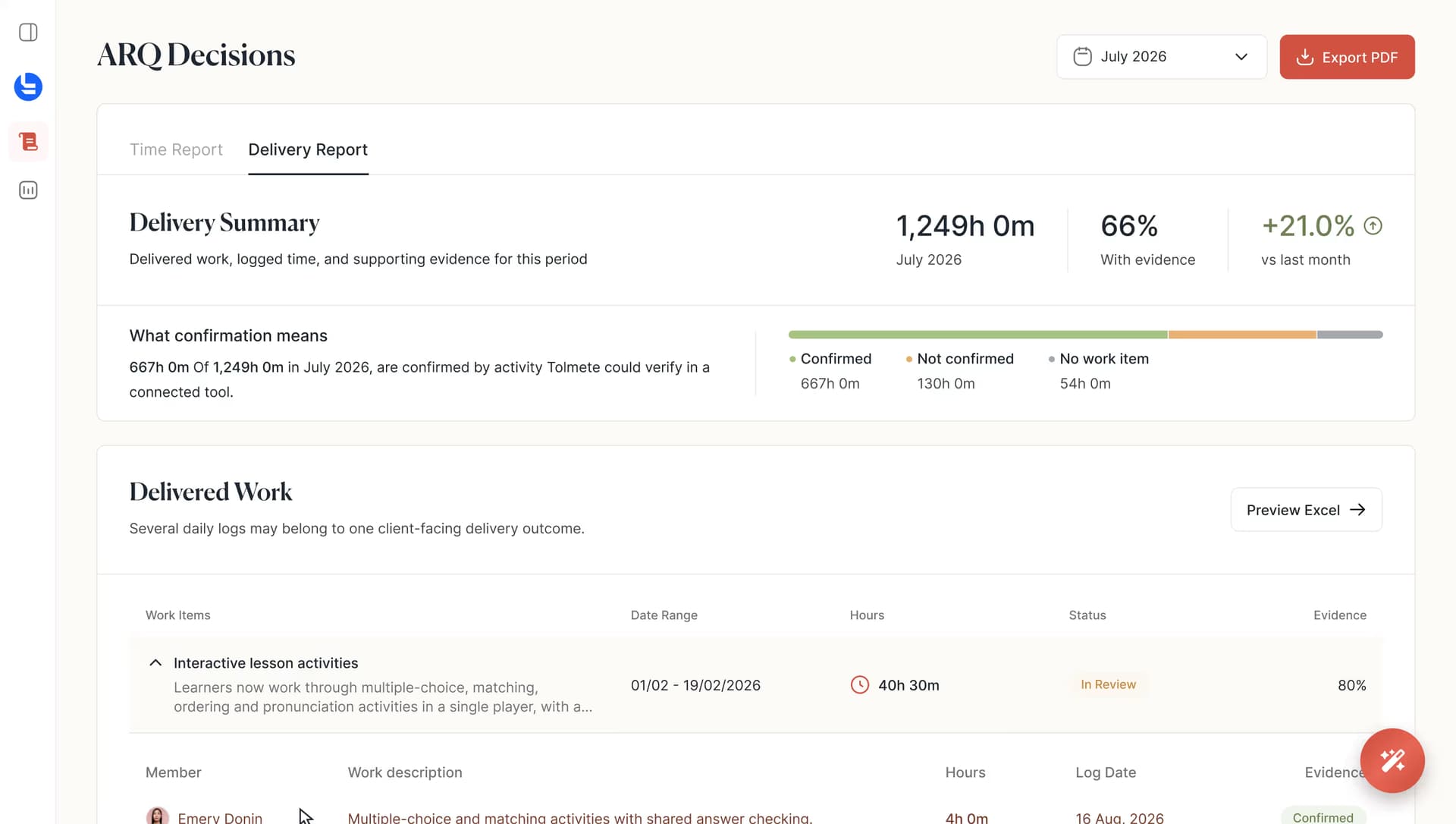The image size is (1456, 824).
Task: Click the up-arrow trend icon beside +21.0%
Action: (x=1373, y=226)
